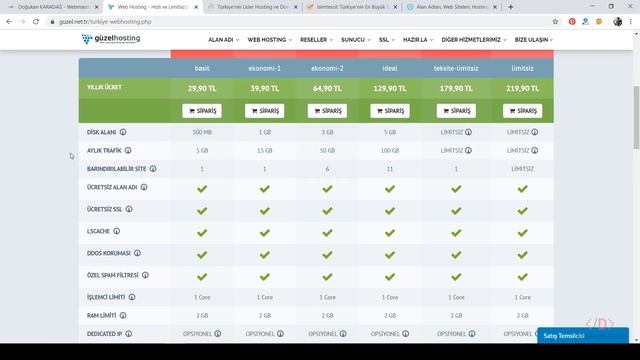Show LSCACHE info icon tooltip
640x360 pixels.
click(x=117, y=231)
